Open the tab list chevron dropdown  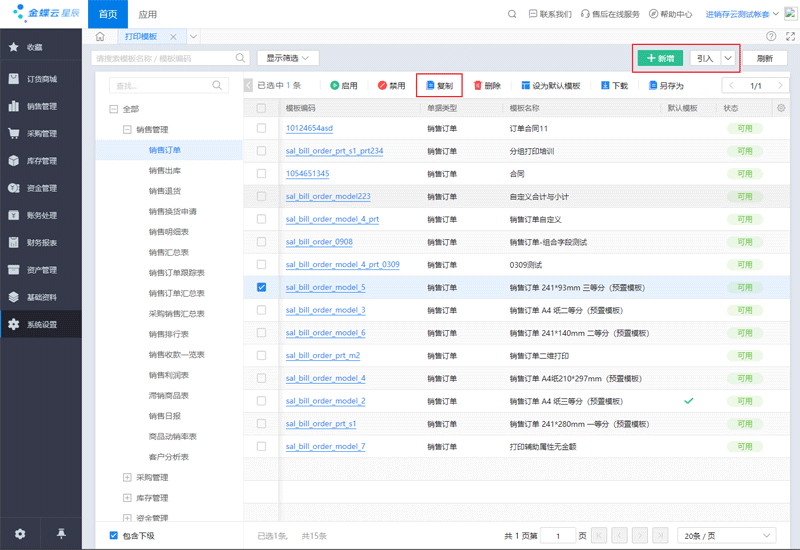coord(193,36)
